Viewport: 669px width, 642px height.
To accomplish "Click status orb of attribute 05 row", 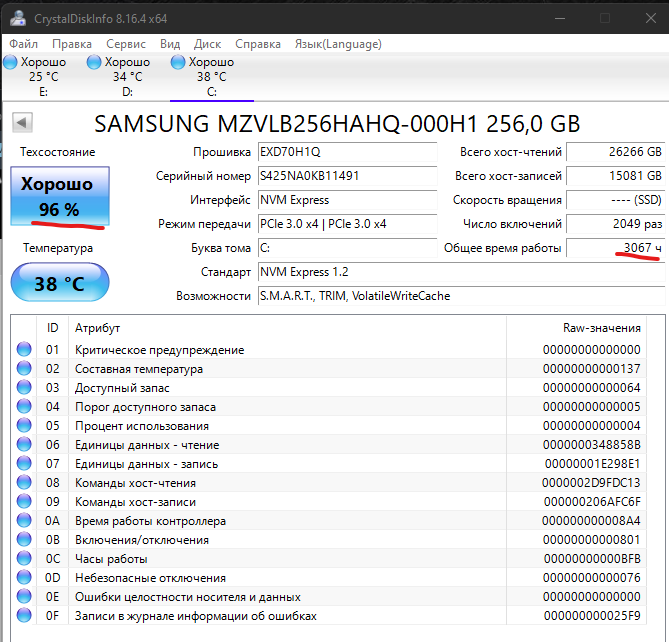I will click(x=24, y=425).
